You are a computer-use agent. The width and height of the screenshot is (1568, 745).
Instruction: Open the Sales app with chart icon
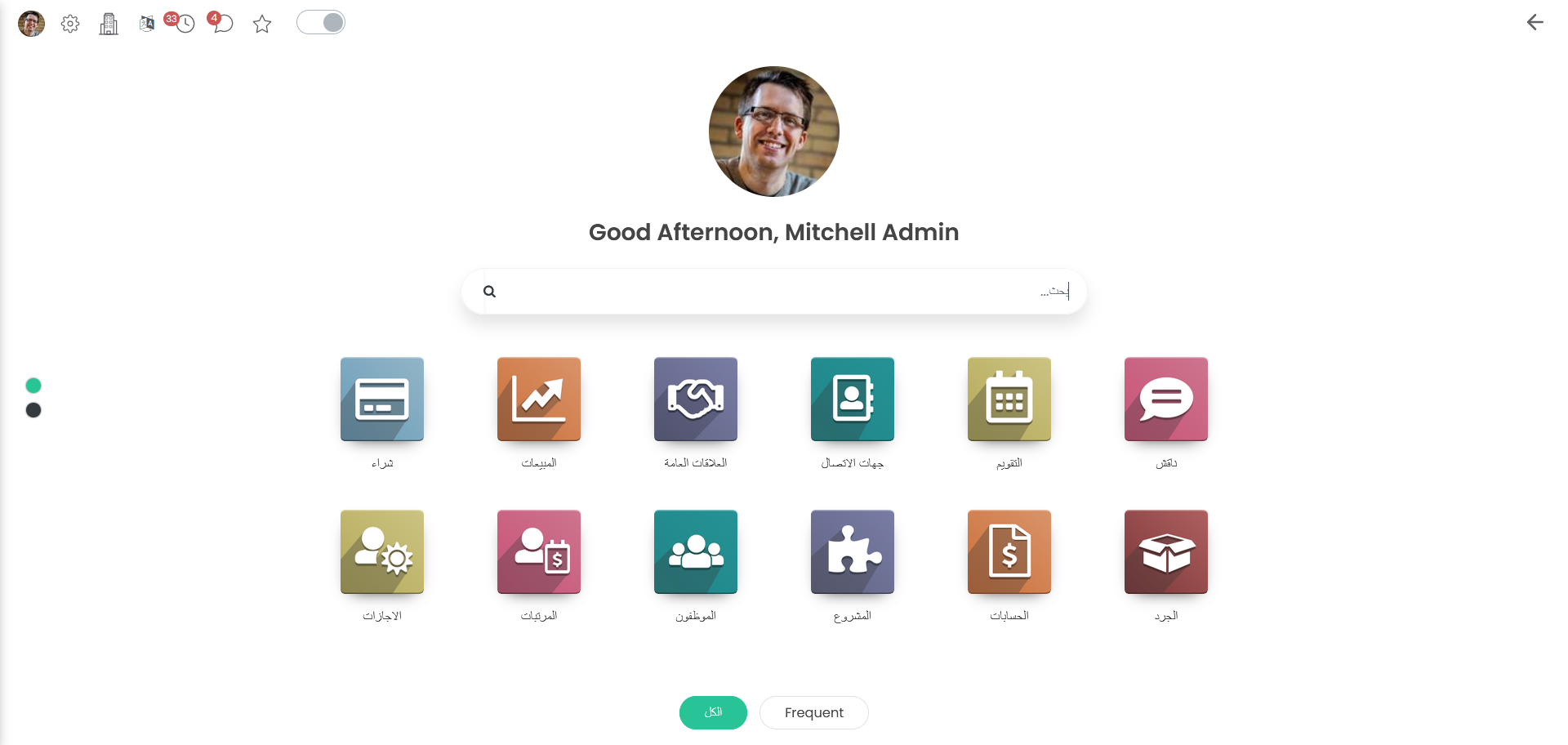pos(539,399)
